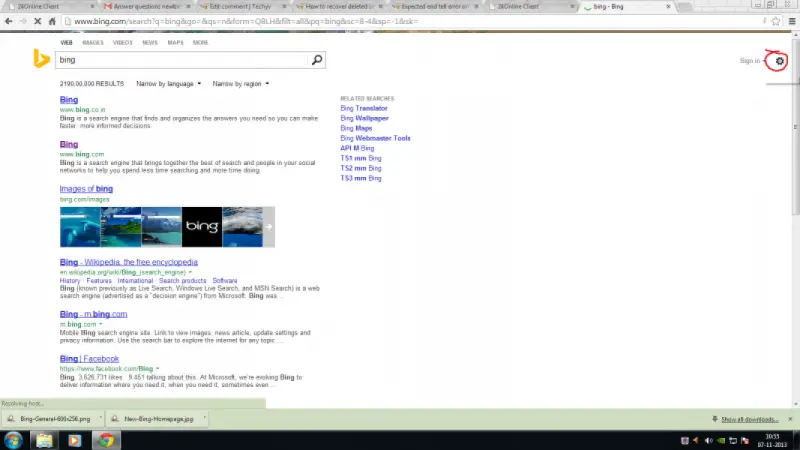
Task: Click Show all downloads link
Action: [749, 419]
